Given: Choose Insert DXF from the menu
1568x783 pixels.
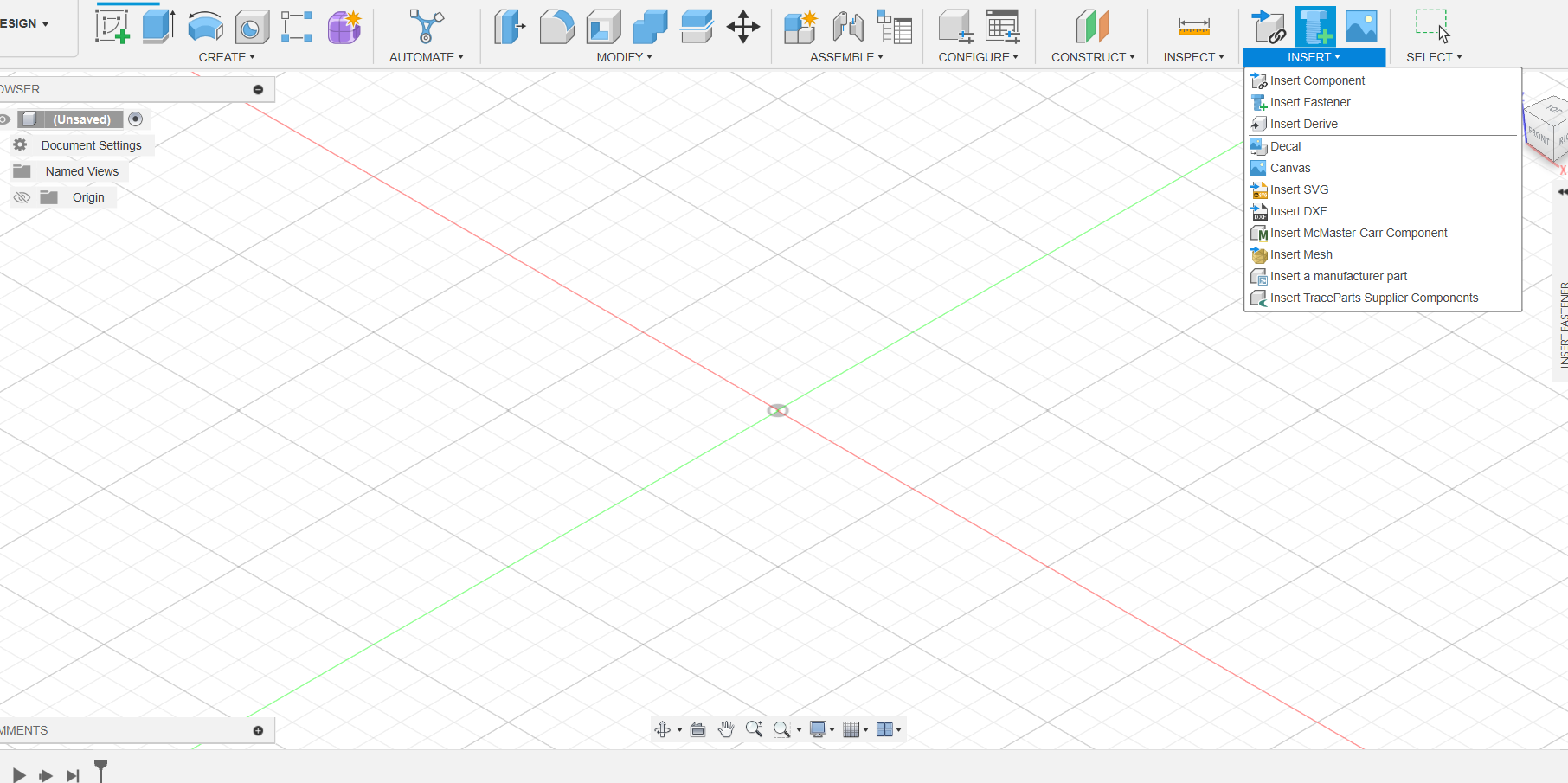Looking at the screenshot, I should 1382,211.
